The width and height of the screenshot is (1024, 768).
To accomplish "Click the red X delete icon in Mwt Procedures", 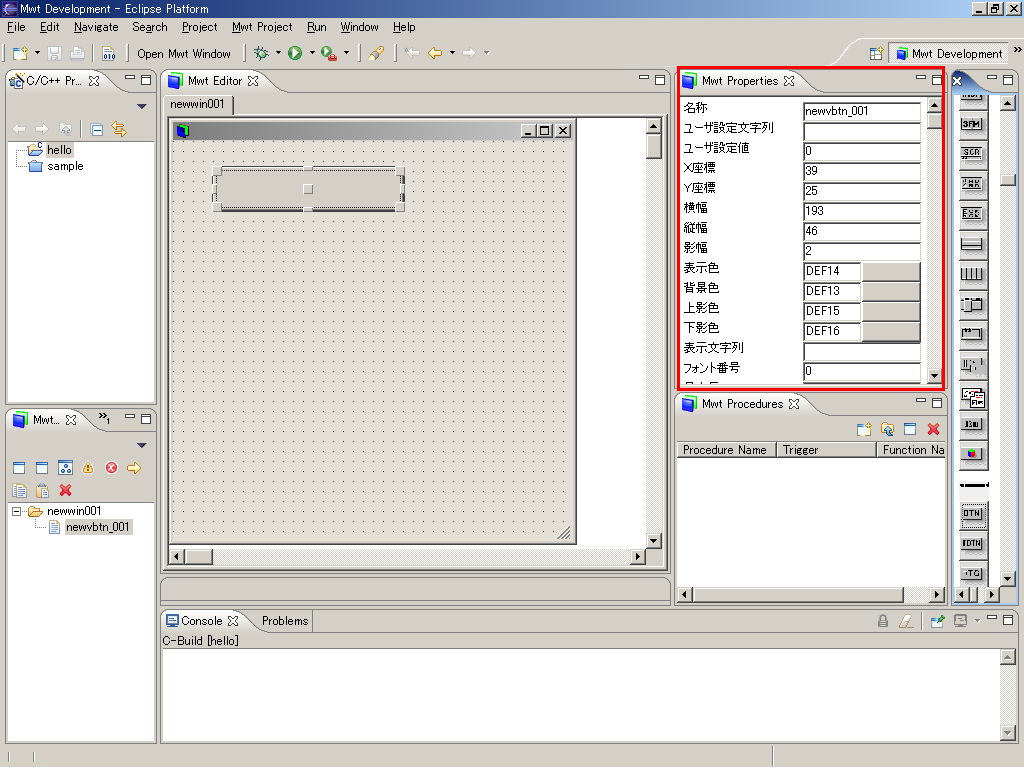I will [x=933, y=429].
